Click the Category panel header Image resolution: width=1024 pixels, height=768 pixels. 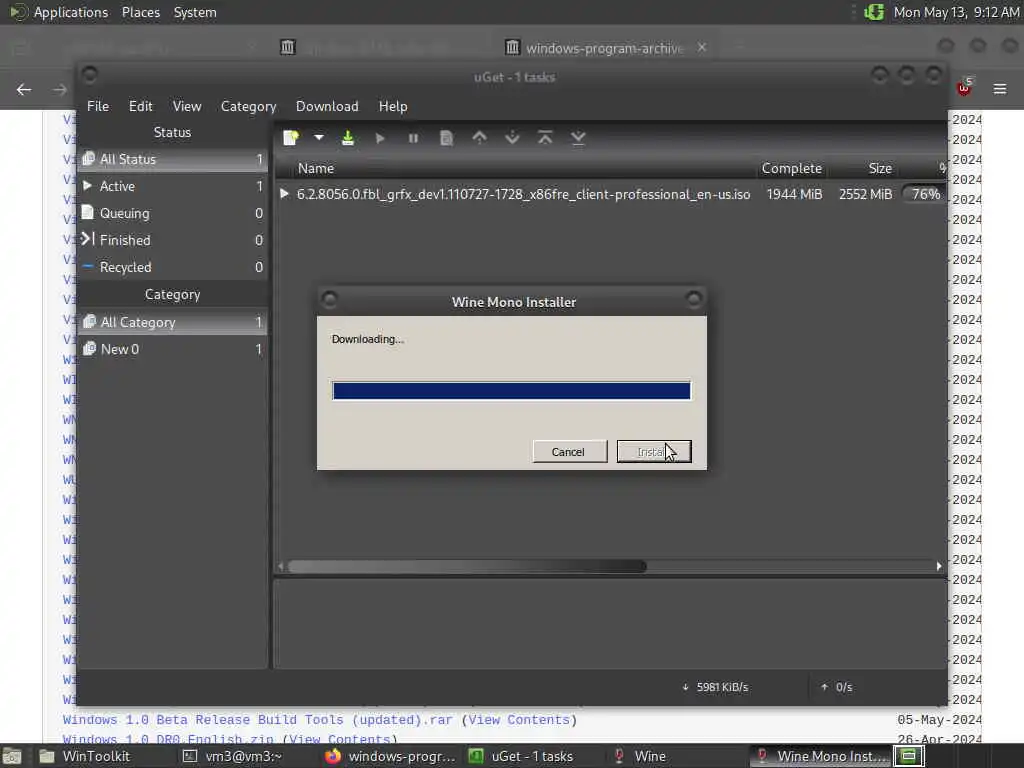point(172,295)
